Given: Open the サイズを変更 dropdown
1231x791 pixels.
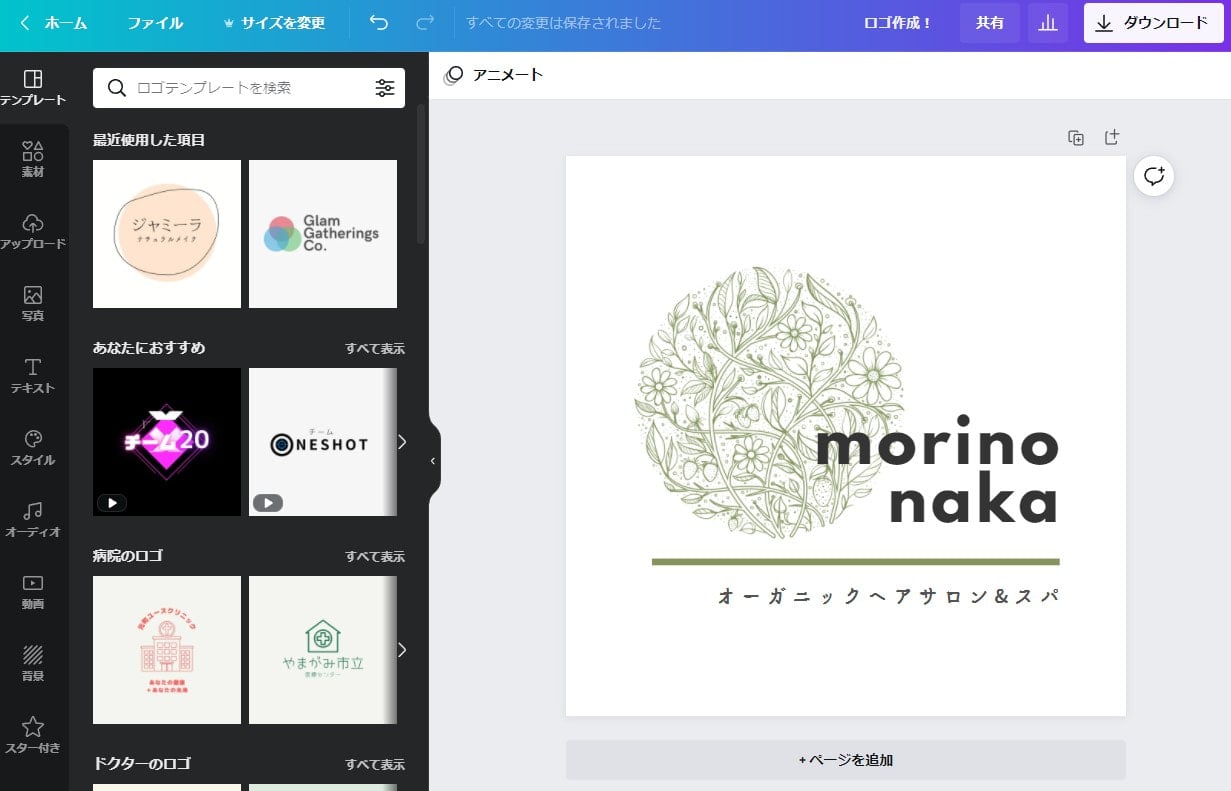Looking at the screenshot, I should point(277,22).
